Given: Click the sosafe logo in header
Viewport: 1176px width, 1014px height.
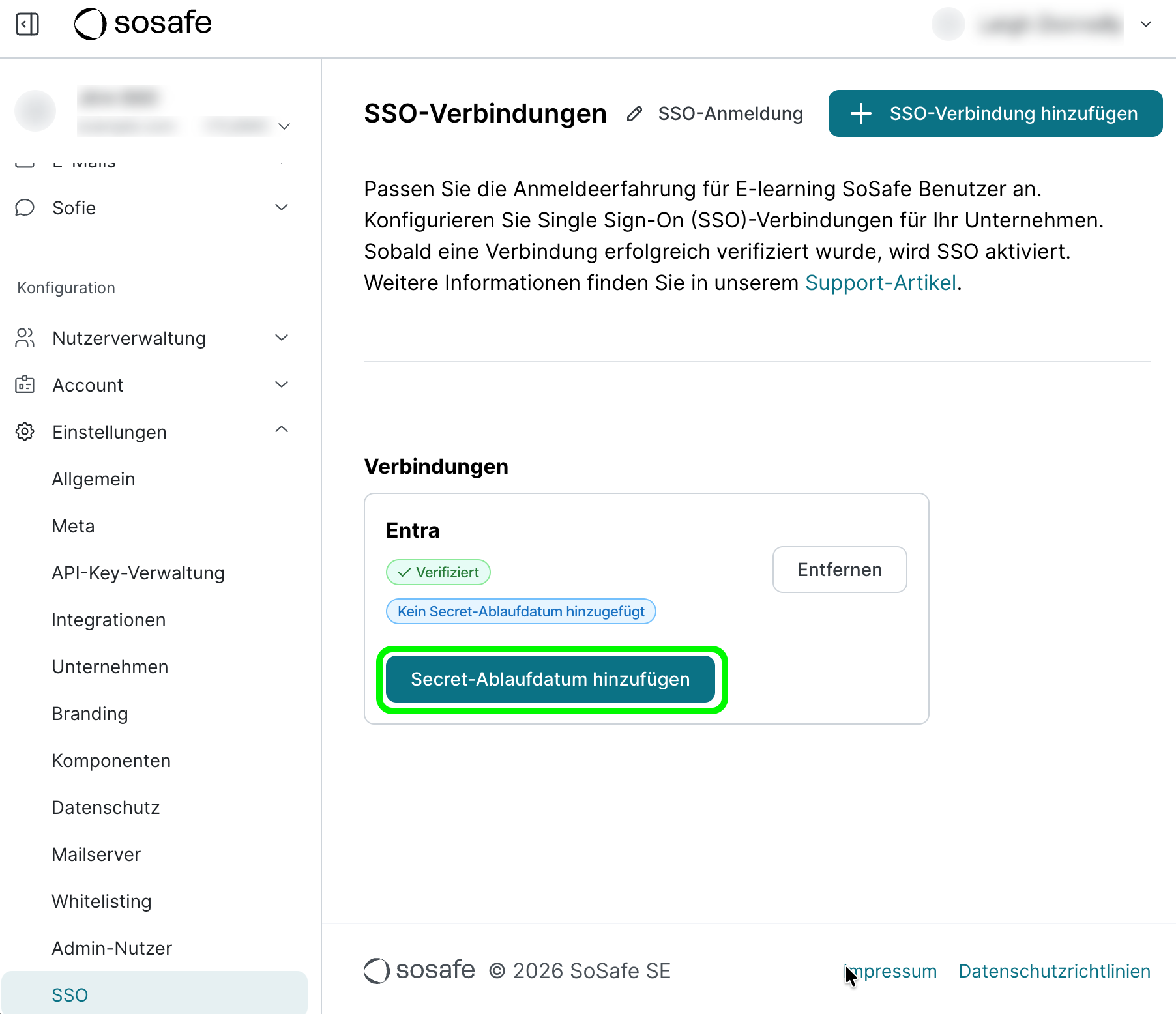Looking at the screenshot, I should tap(143, 24).
